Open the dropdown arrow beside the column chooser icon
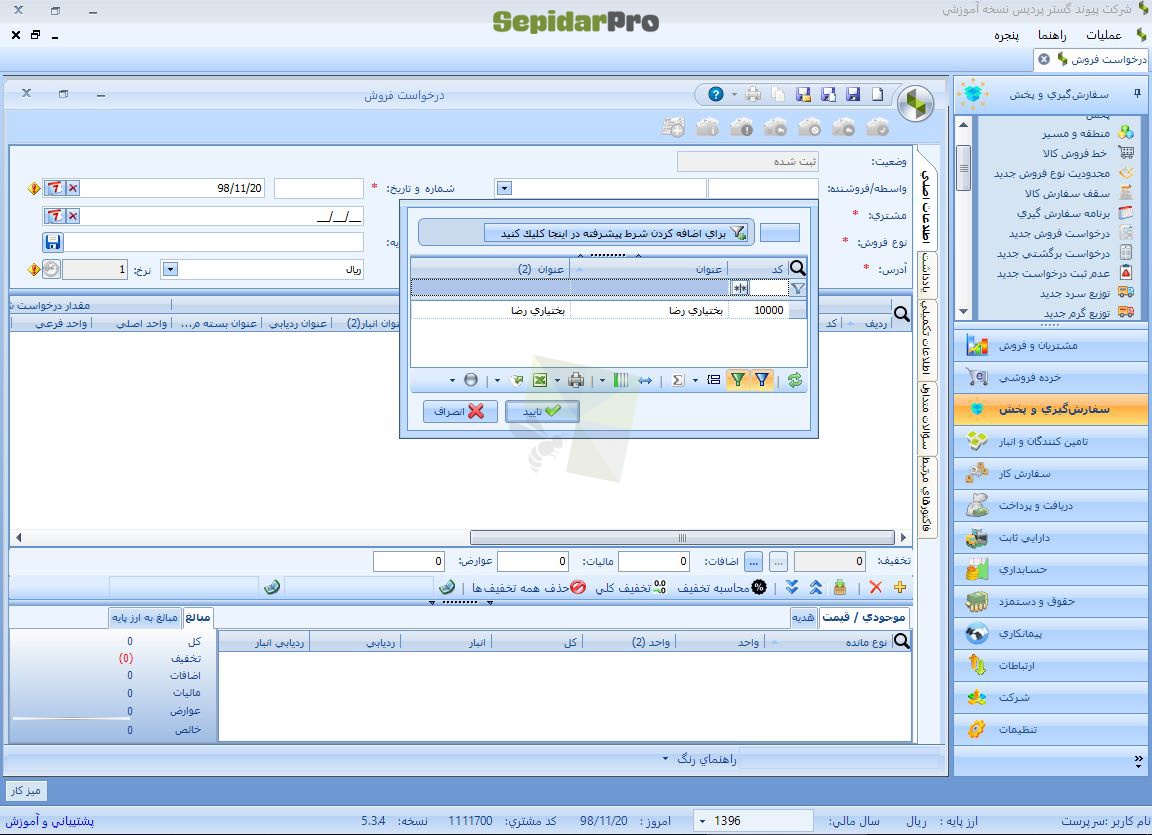 [x=602, y=380]
